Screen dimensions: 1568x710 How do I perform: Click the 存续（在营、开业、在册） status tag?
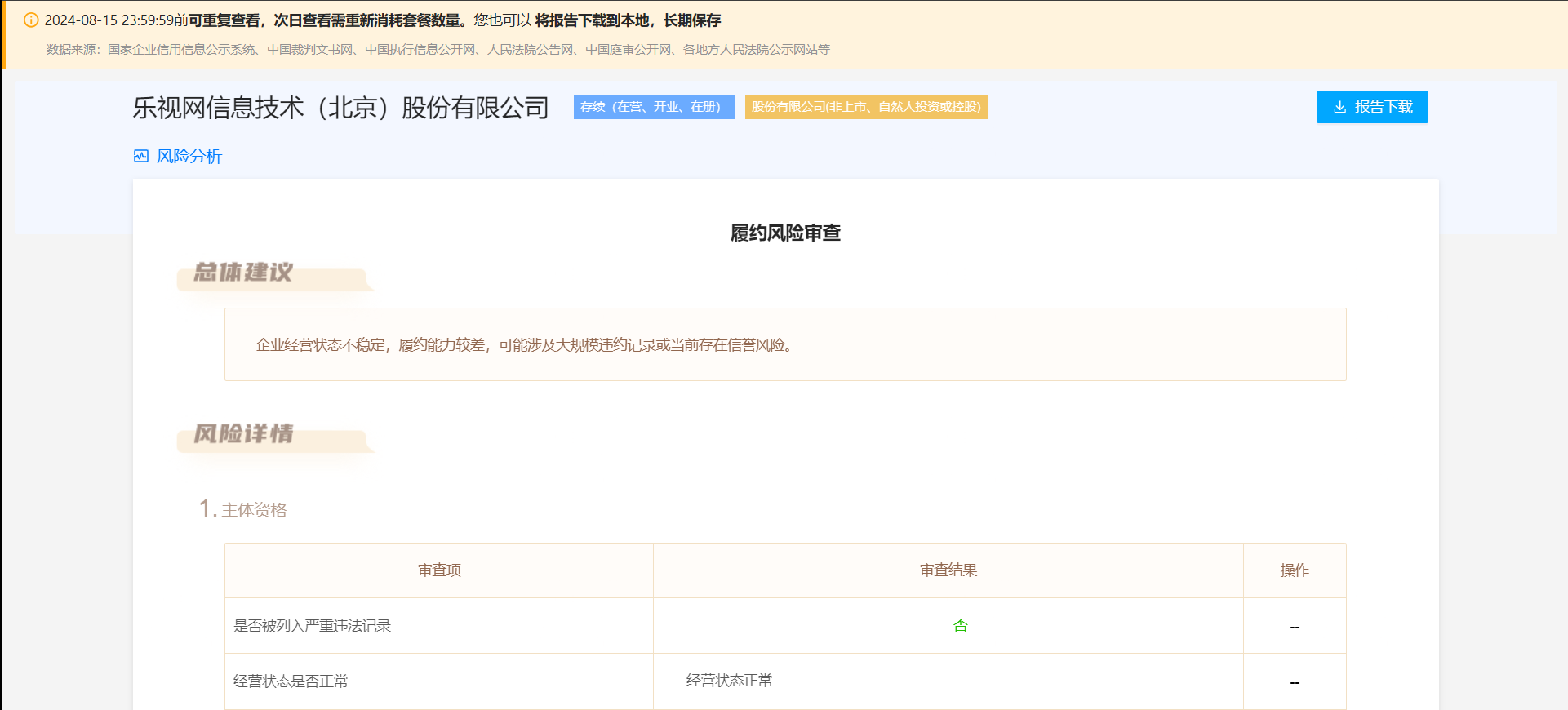(x=654, y=107)
